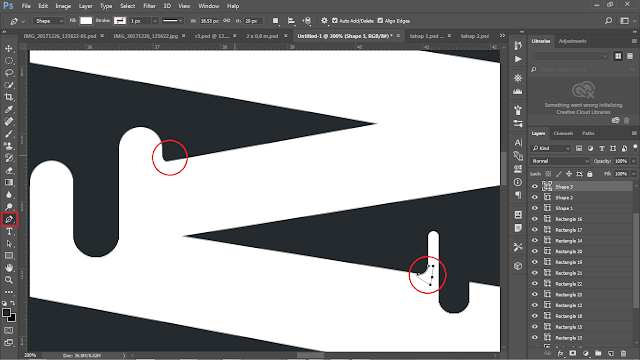Select the Brush tool
Screen dimensions: 640x360
[x=9, y=134]
